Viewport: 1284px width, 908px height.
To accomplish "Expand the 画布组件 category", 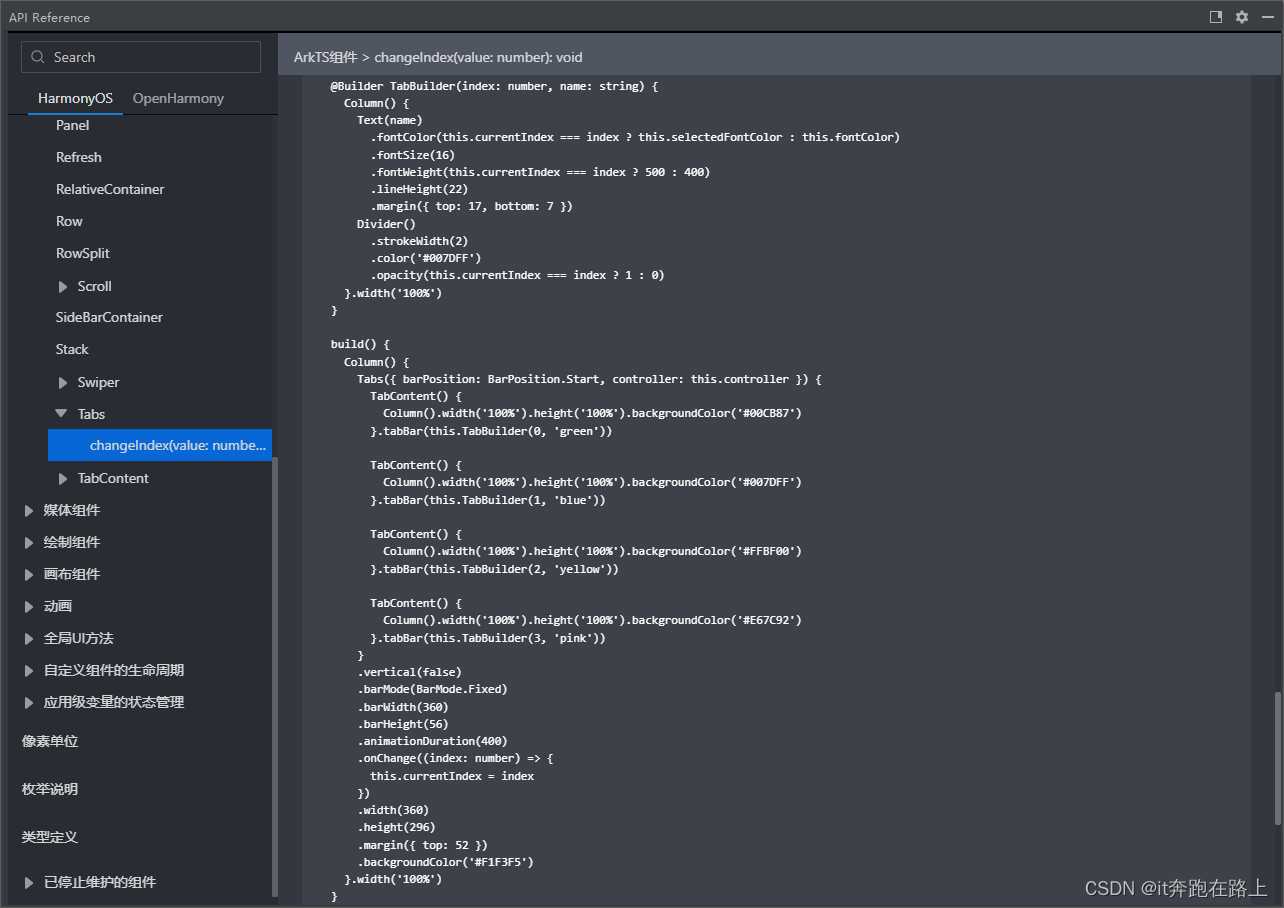I will (29, 574).
